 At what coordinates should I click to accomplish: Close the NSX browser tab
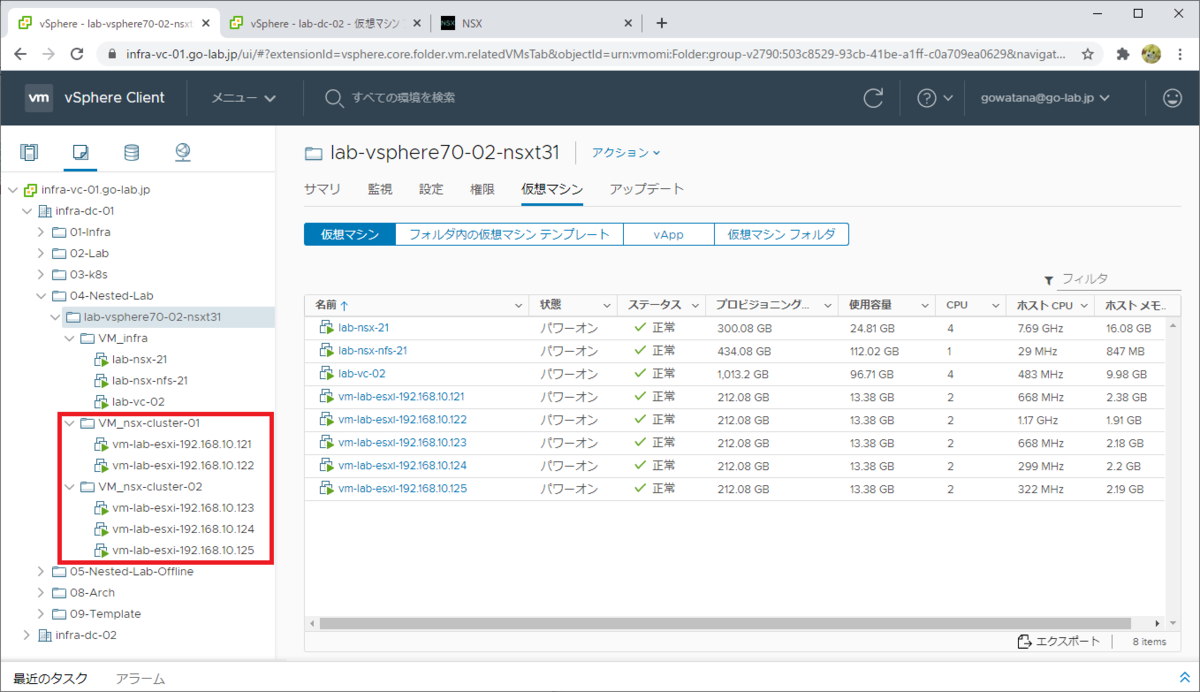point(628,23)
